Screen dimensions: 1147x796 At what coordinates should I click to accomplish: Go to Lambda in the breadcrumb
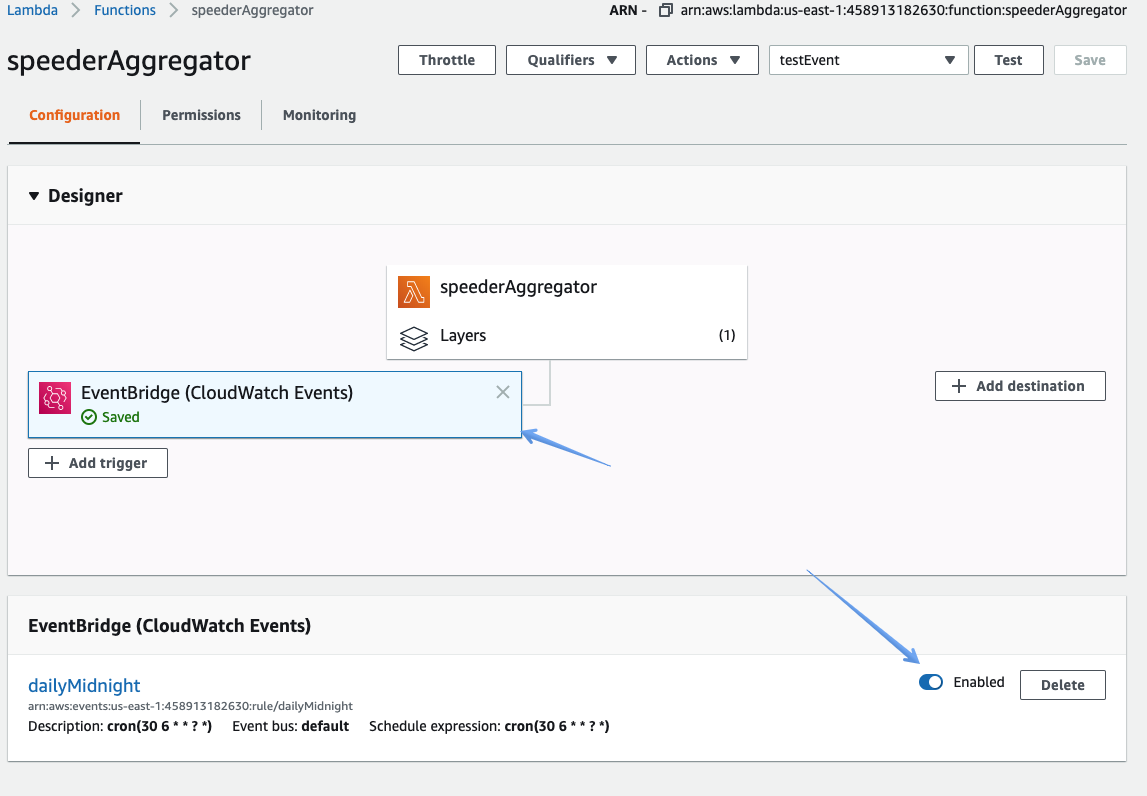(32, 10)
